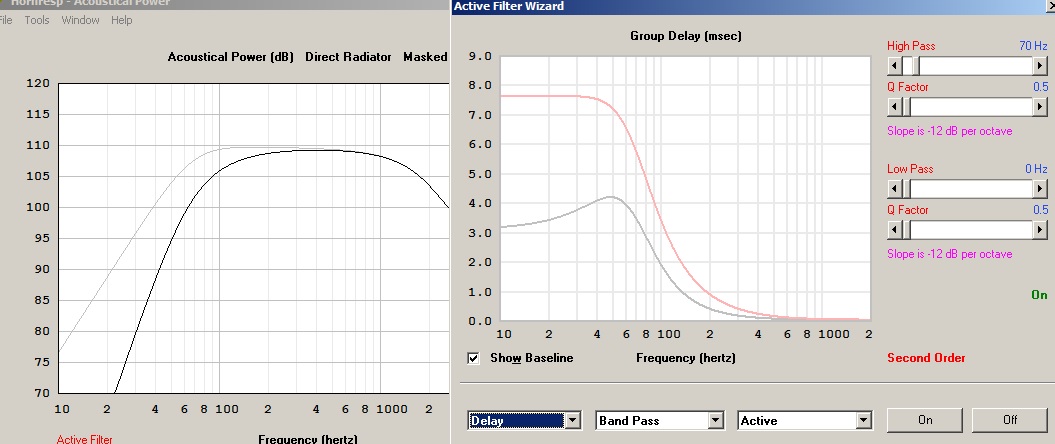The height and width of the screenshot is (444, 1055).
Task: Open the Help menu in Hornresp
Action: tap(122, 20)
